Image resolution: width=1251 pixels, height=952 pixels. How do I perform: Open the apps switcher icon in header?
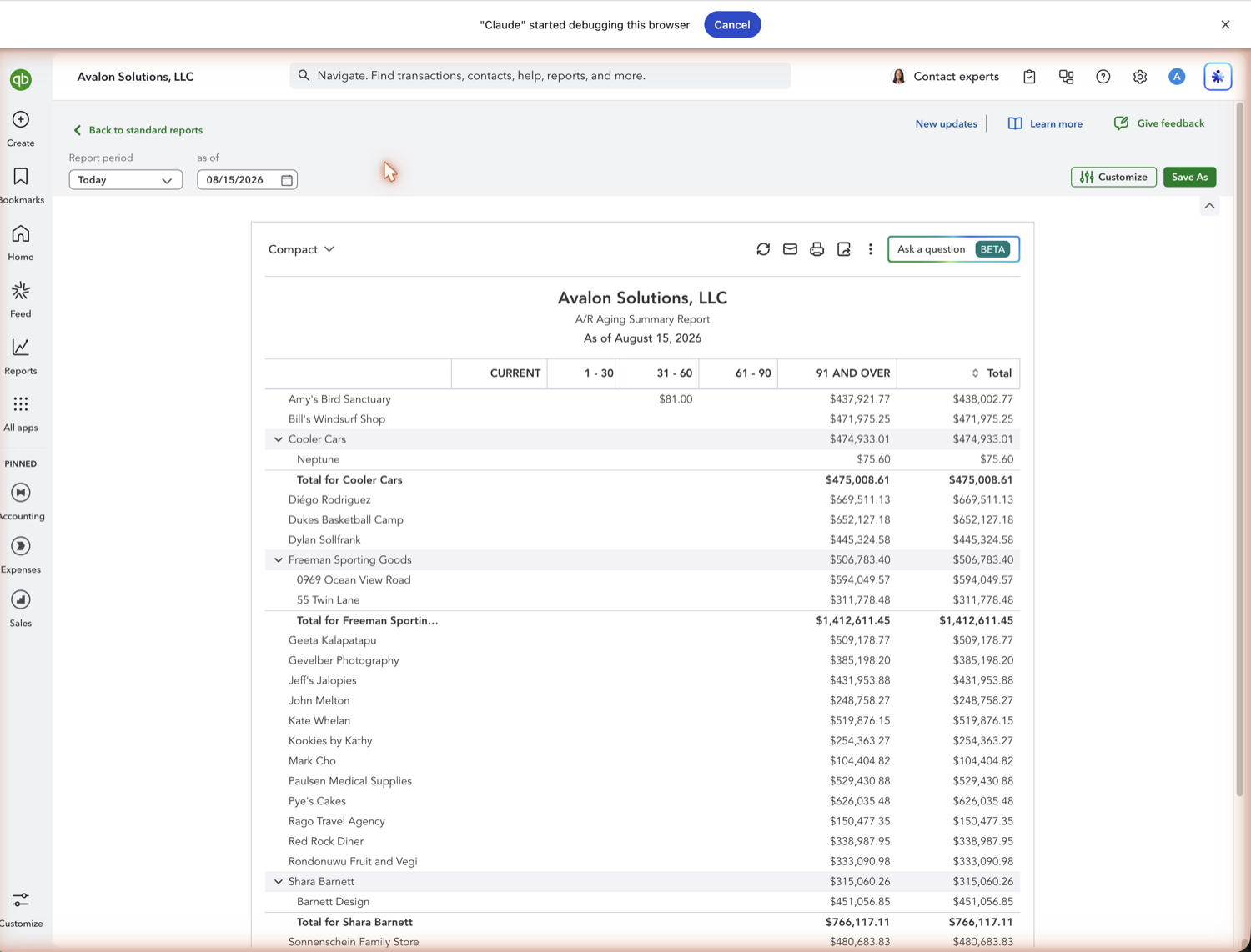tap(1066, 77)
